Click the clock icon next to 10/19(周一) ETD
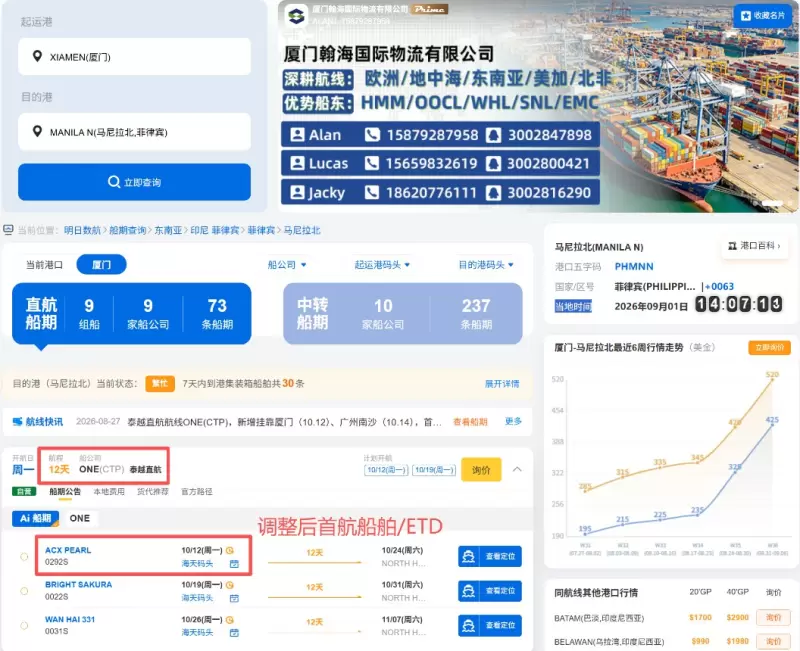Viewport: 800px width, 651px height. (x=230, y=585)
